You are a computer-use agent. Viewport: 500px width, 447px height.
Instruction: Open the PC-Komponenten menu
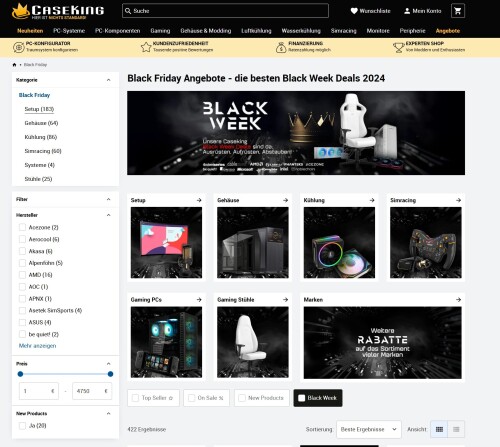117,31
